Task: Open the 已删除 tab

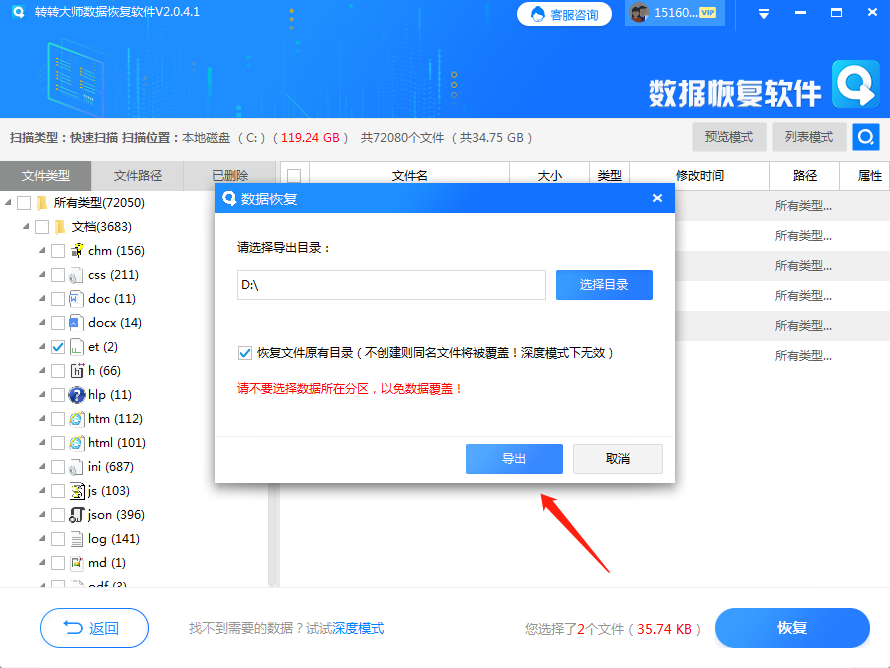Action: (x=230, y=175)
